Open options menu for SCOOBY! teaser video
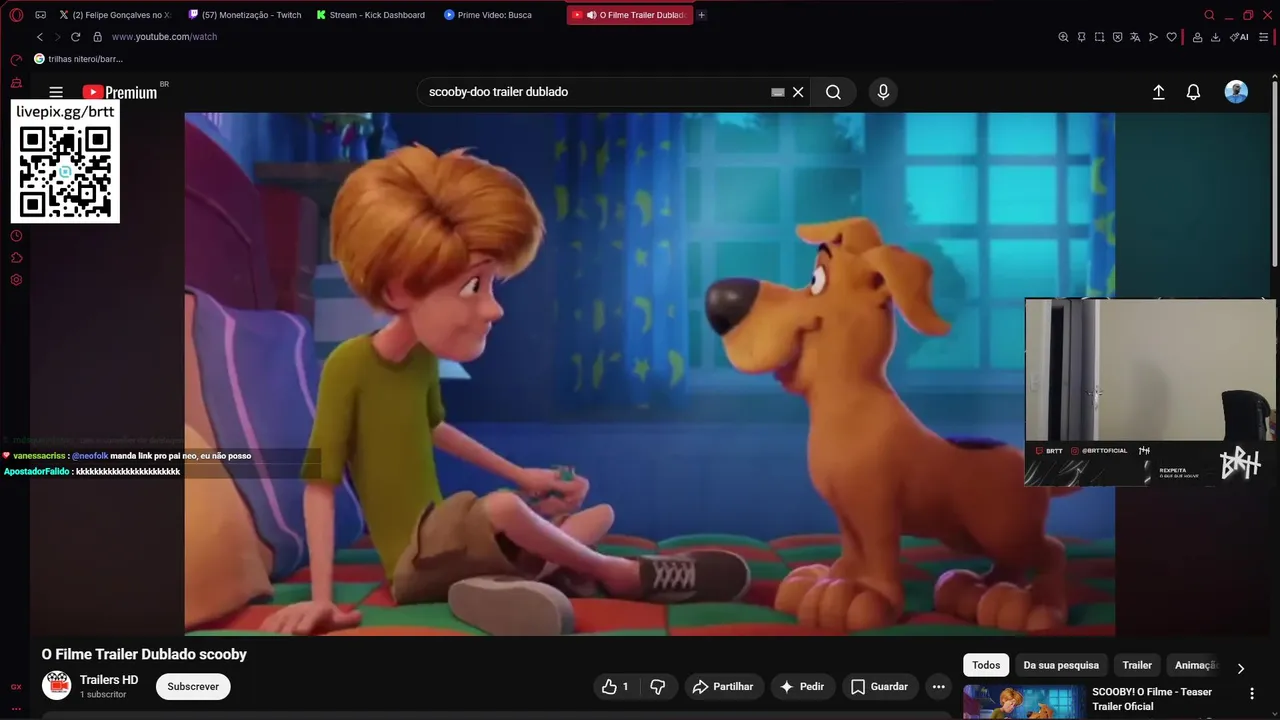This screenshot has height=720, width=1280. 1252,693
